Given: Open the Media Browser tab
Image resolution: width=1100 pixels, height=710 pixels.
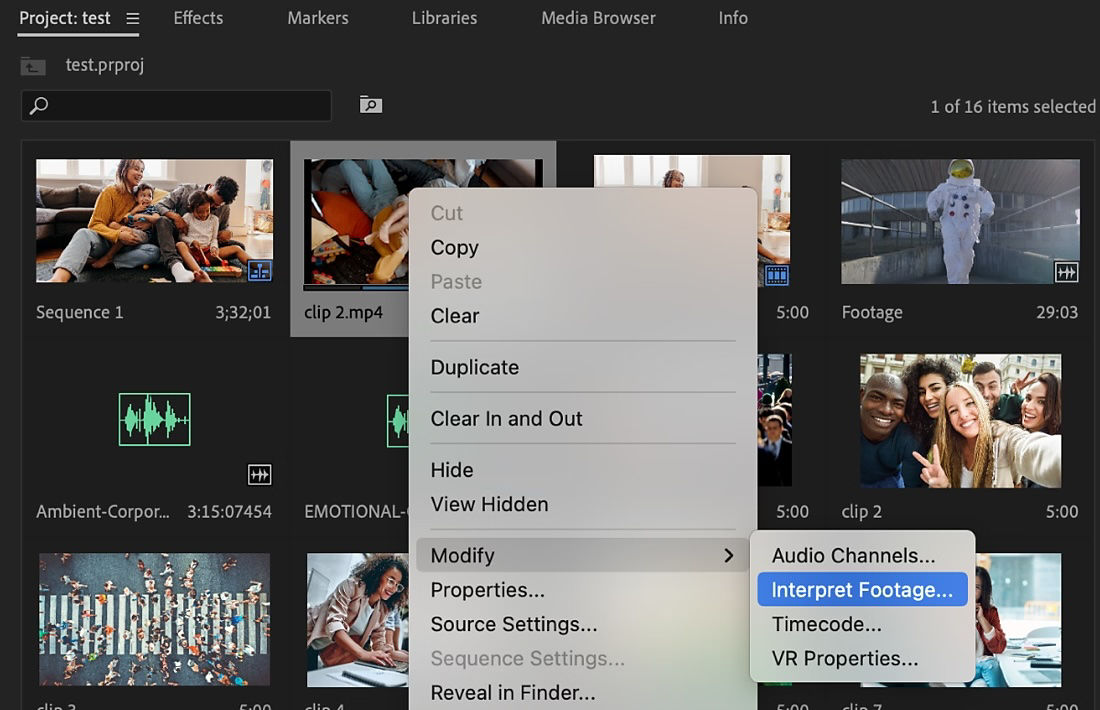Looking at the screenshot, I should tap(598, 17).
